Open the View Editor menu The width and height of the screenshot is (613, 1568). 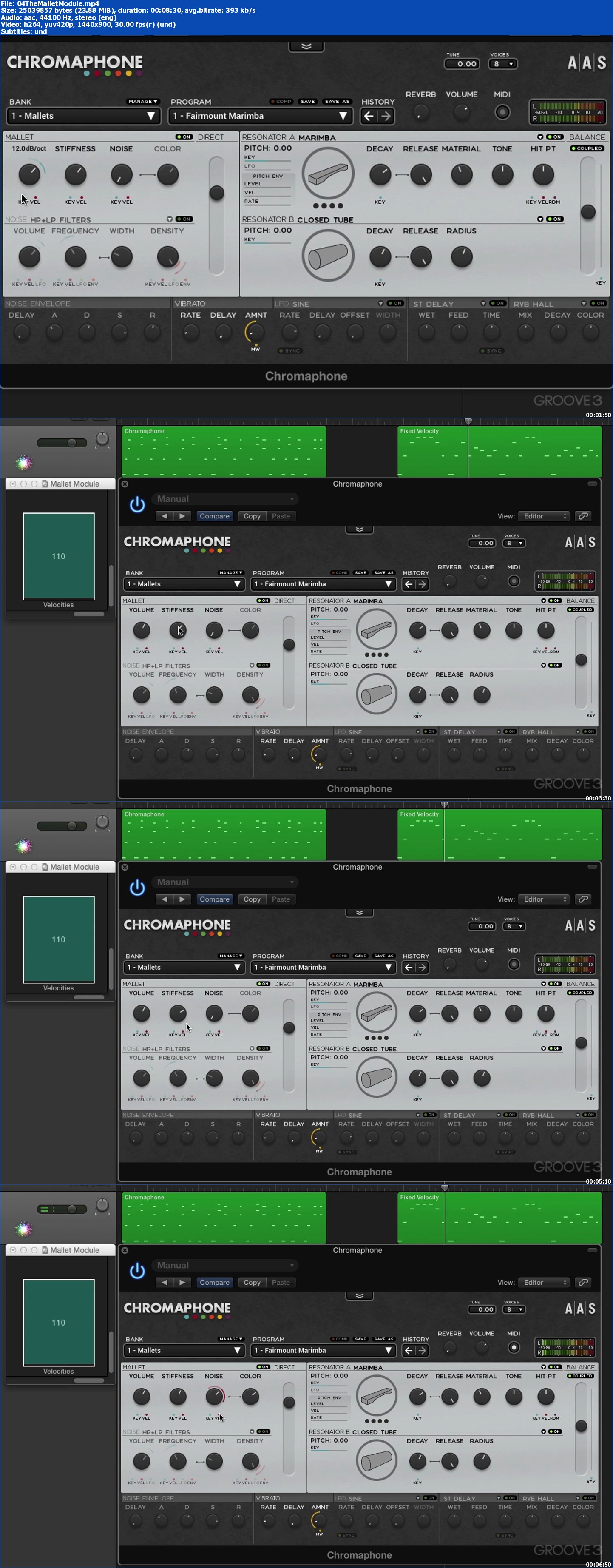[x=543, y=516]
